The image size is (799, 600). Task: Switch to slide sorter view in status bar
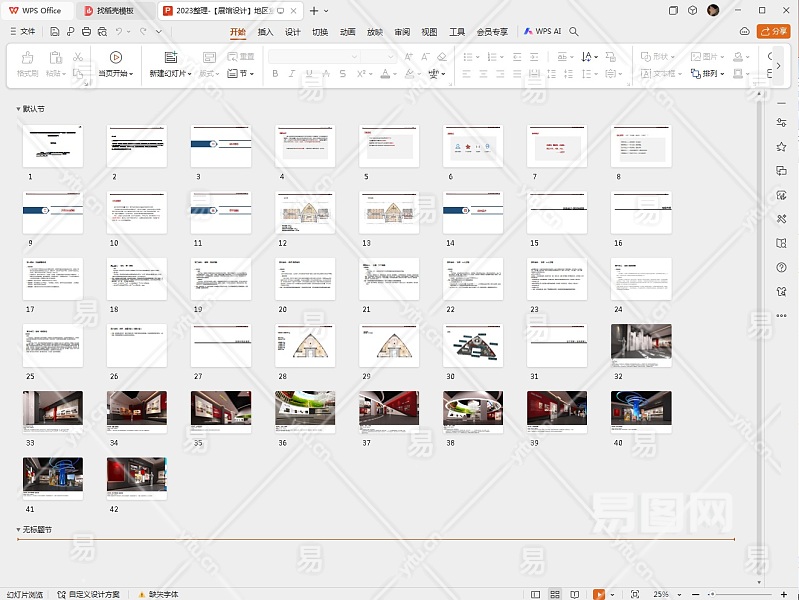(555, 594)
